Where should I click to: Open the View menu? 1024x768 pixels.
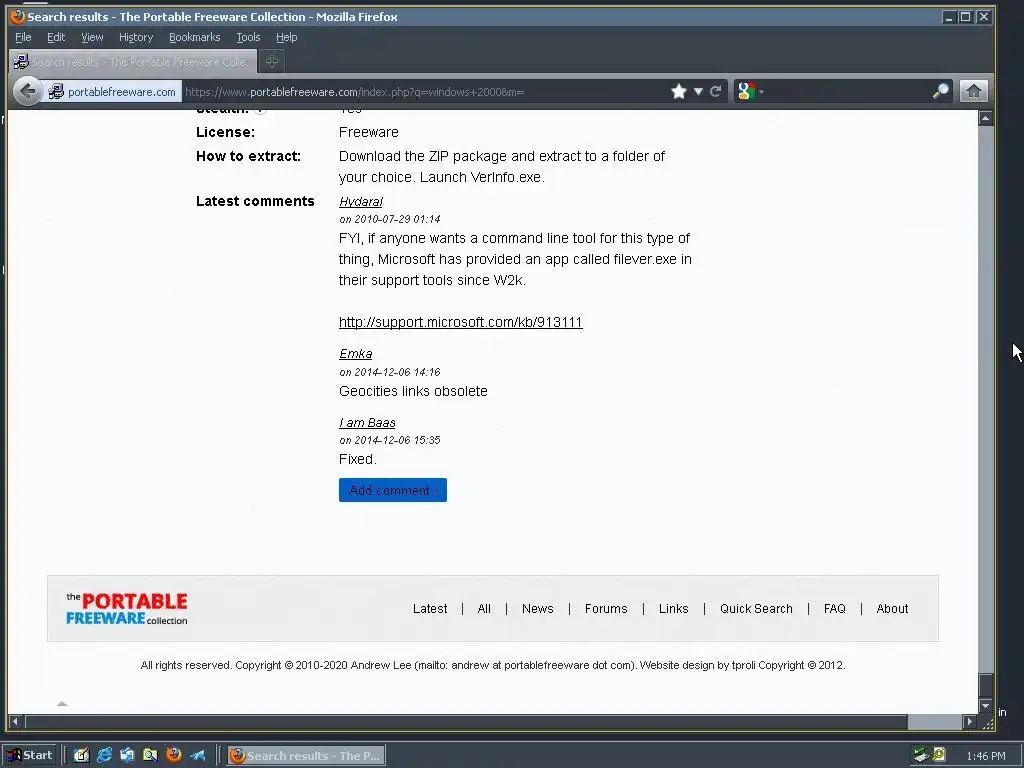tap(92, 37)
